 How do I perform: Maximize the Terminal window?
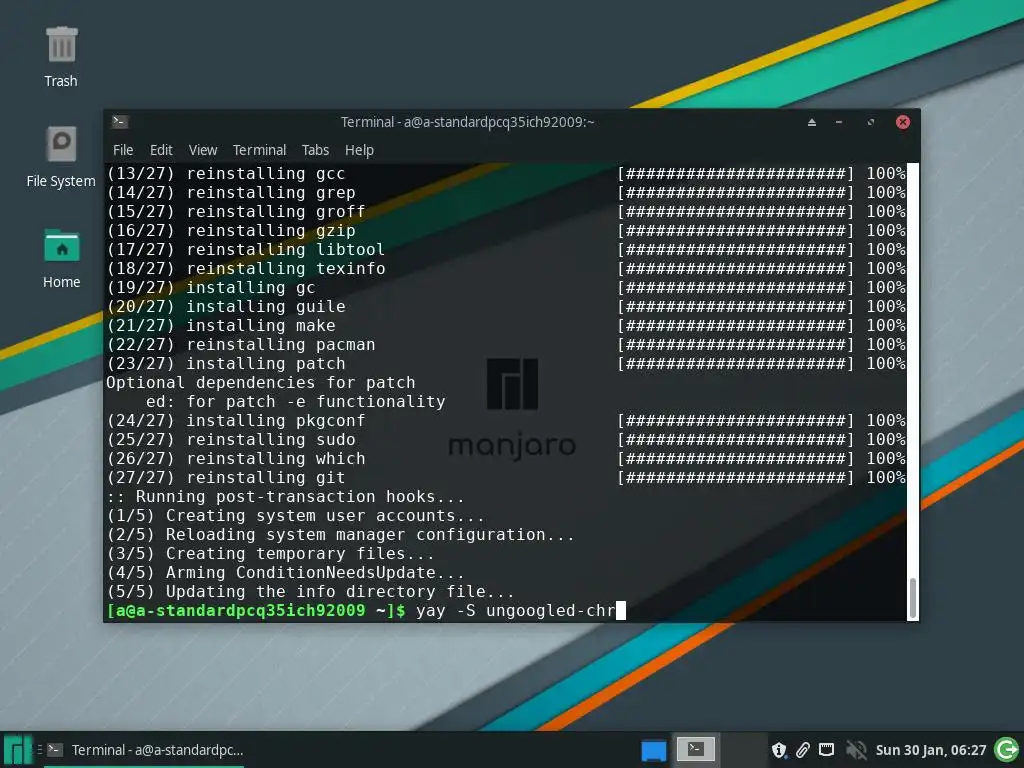click(x=871, y=122)
